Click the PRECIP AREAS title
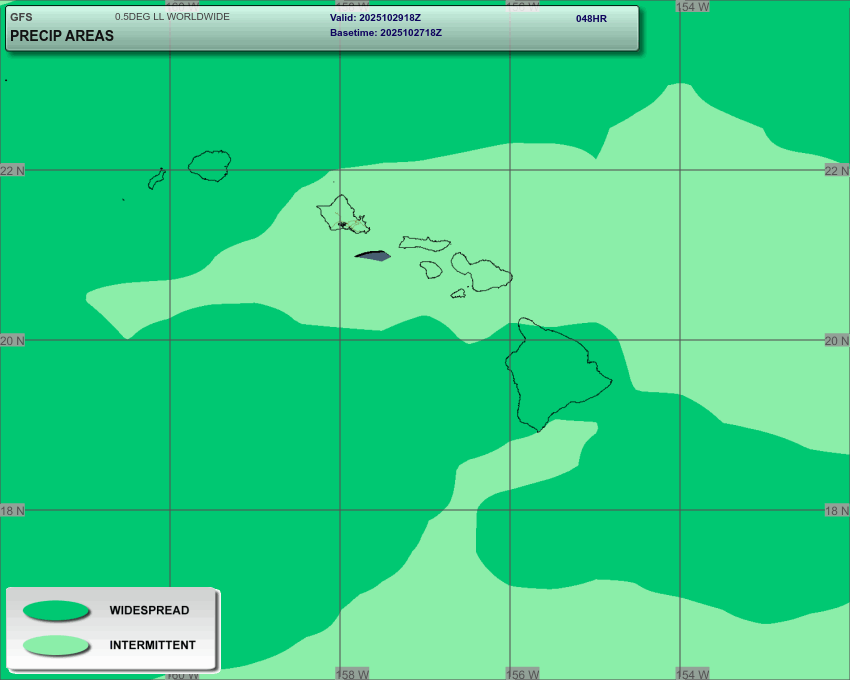The image size is (850, 680). pyautogui.click(x=62, y=36)
